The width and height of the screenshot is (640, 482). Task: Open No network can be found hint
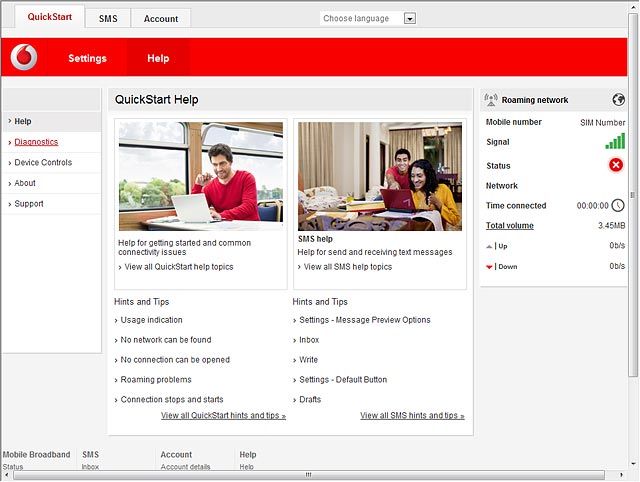click(x=166, y=340)
